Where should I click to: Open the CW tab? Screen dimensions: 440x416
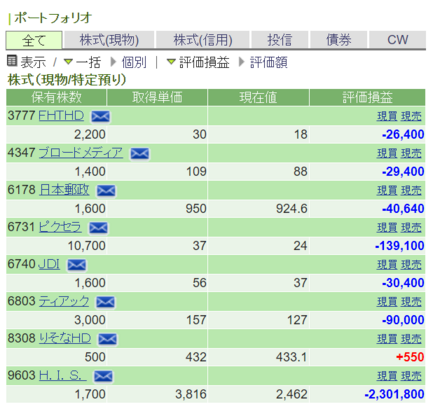coord(397,40)
